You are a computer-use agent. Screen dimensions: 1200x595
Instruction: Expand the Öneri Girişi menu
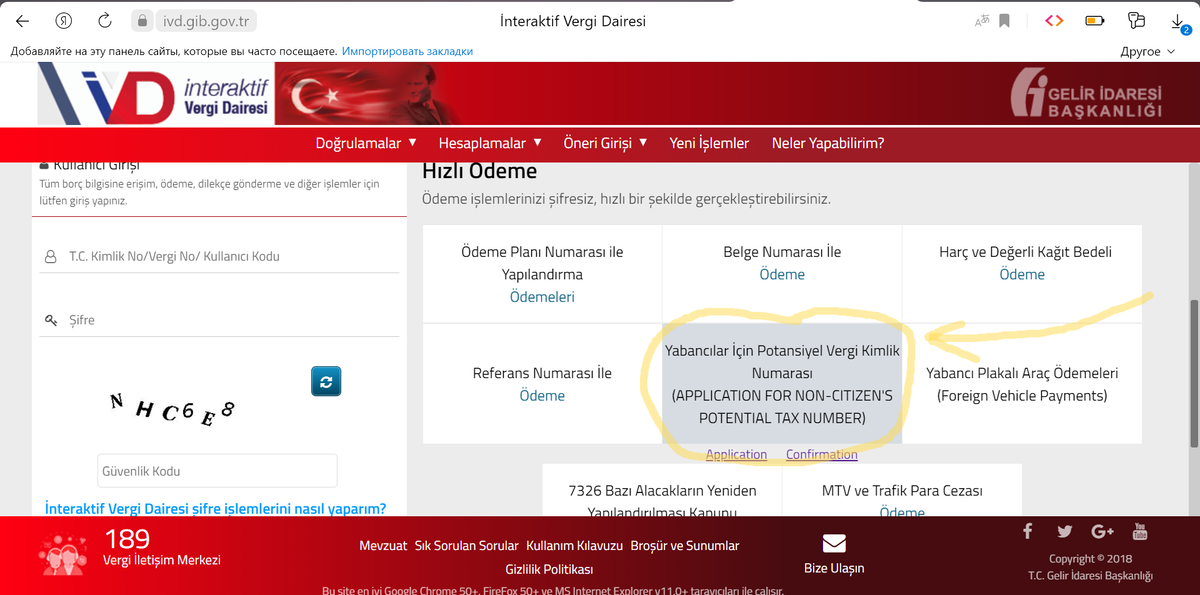click(x=605, y=143)
